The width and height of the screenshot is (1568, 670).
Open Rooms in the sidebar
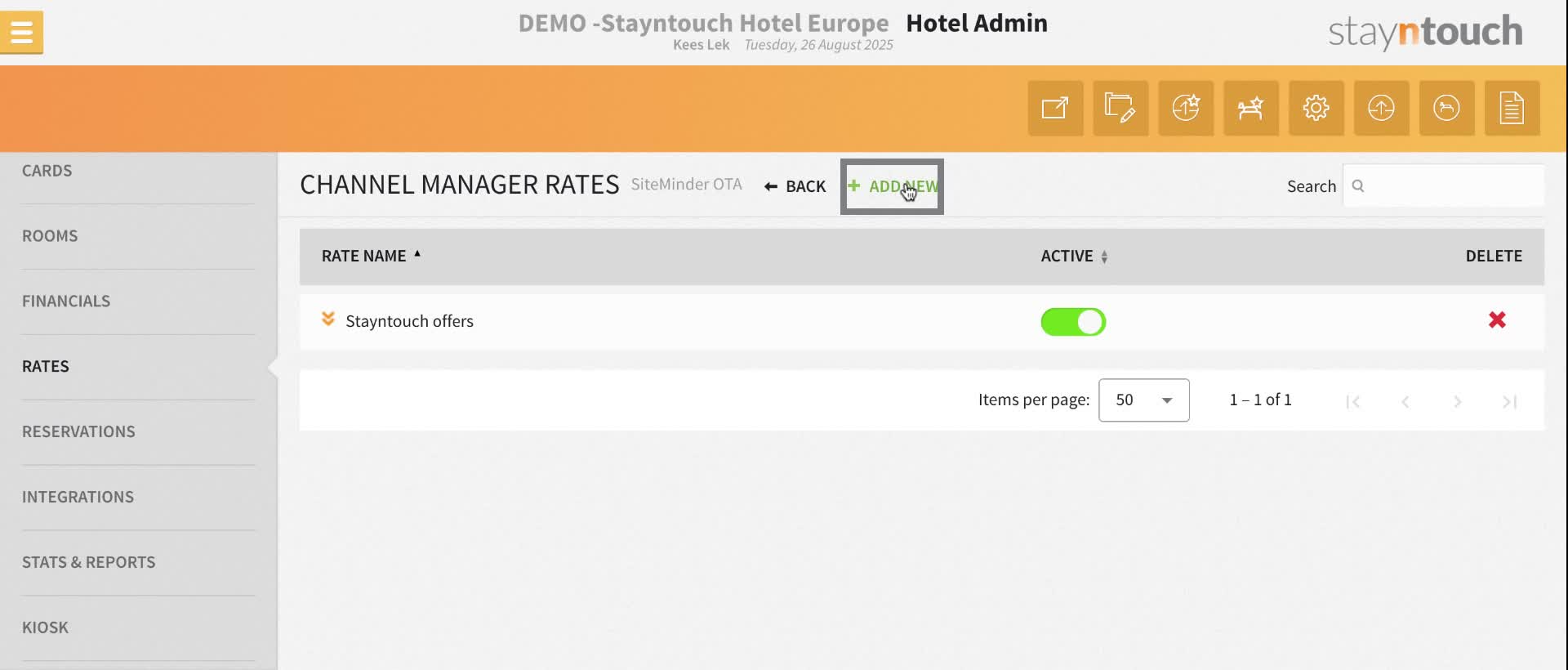(x=50, y=236)
